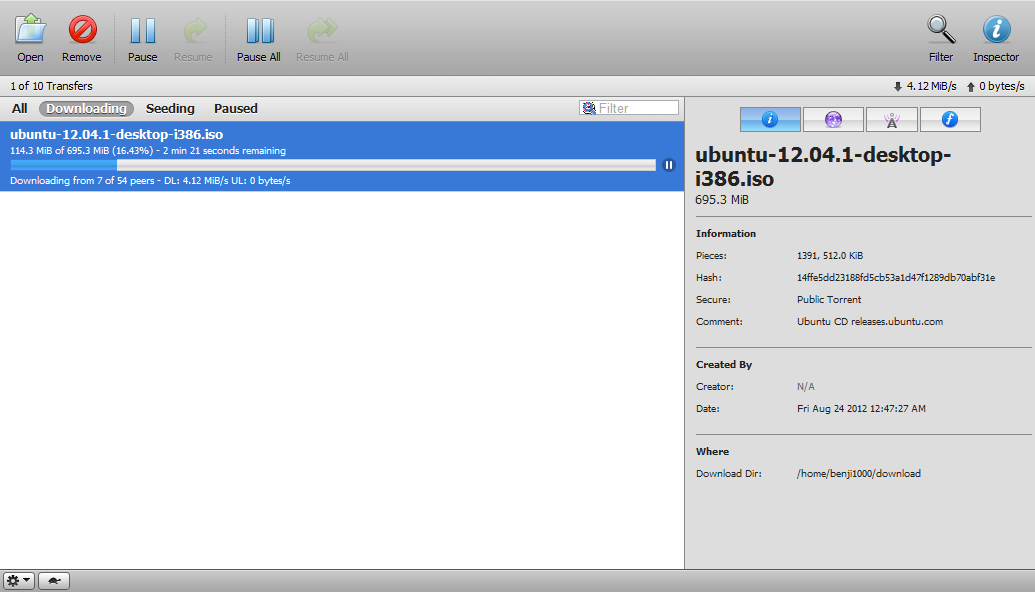Screen dimensions: 1035x592
Task: Pause all transfers
Action: tap(259, 38)
